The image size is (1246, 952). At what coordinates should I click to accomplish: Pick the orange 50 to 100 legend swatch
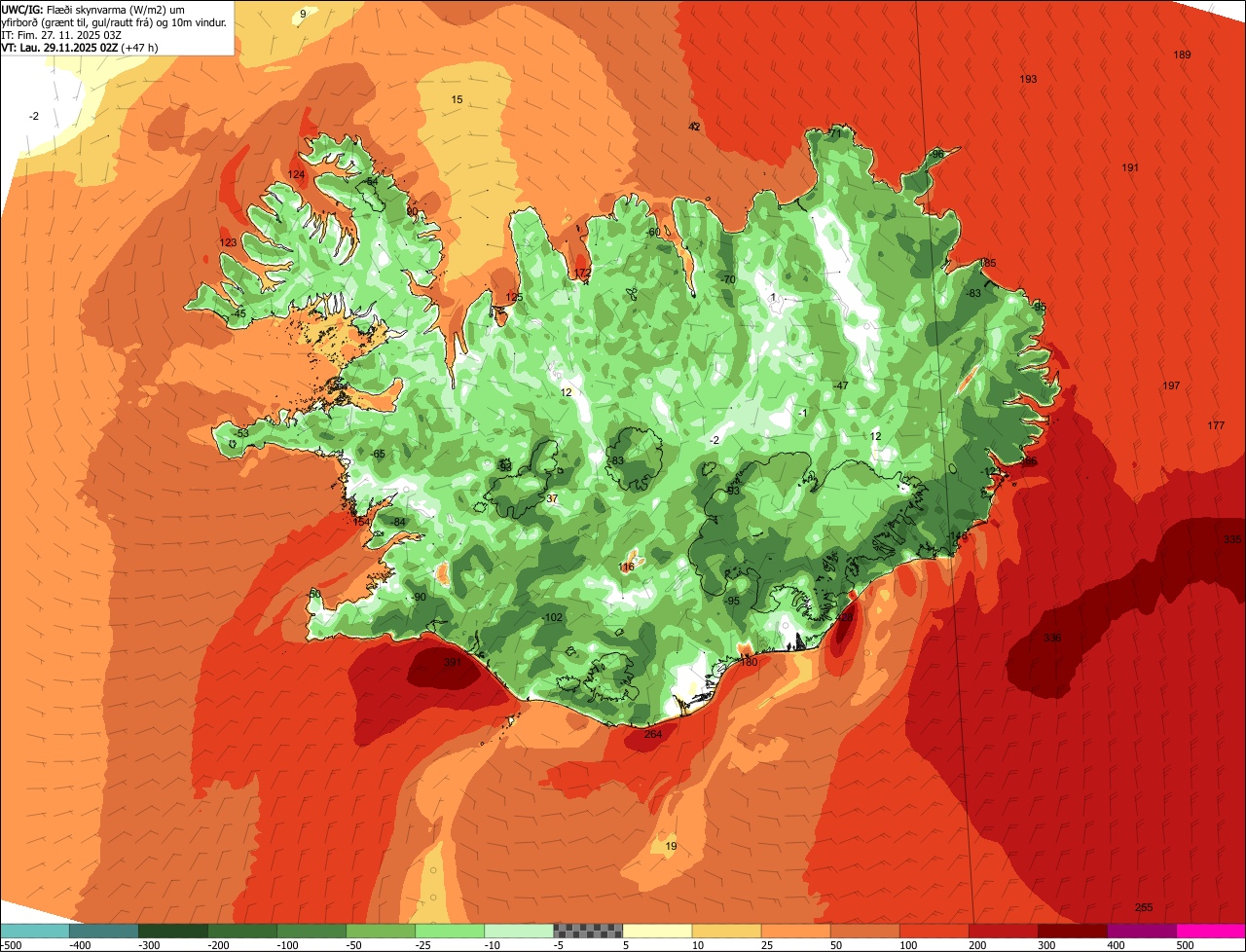(x=864, y=931)
